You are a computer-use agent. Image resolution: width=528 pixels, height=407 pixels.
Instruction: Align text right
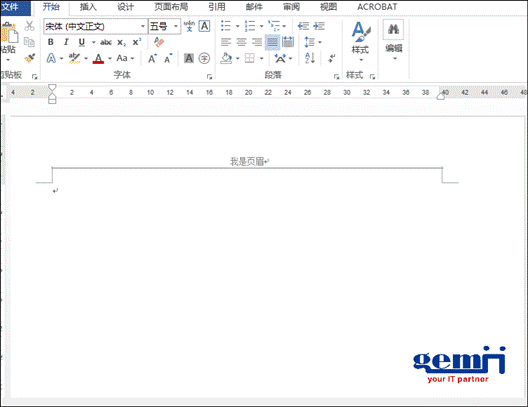click(257, 42)
